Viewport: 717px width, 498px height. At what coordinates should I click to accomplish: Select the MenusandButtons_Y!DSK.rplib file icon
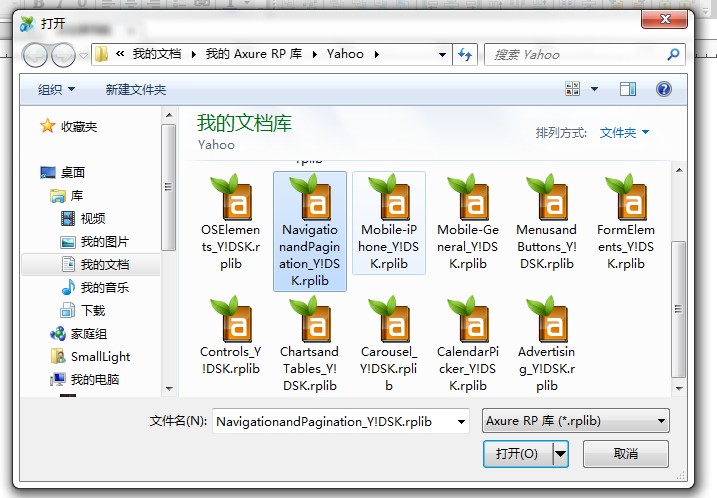tap(547, 198)
